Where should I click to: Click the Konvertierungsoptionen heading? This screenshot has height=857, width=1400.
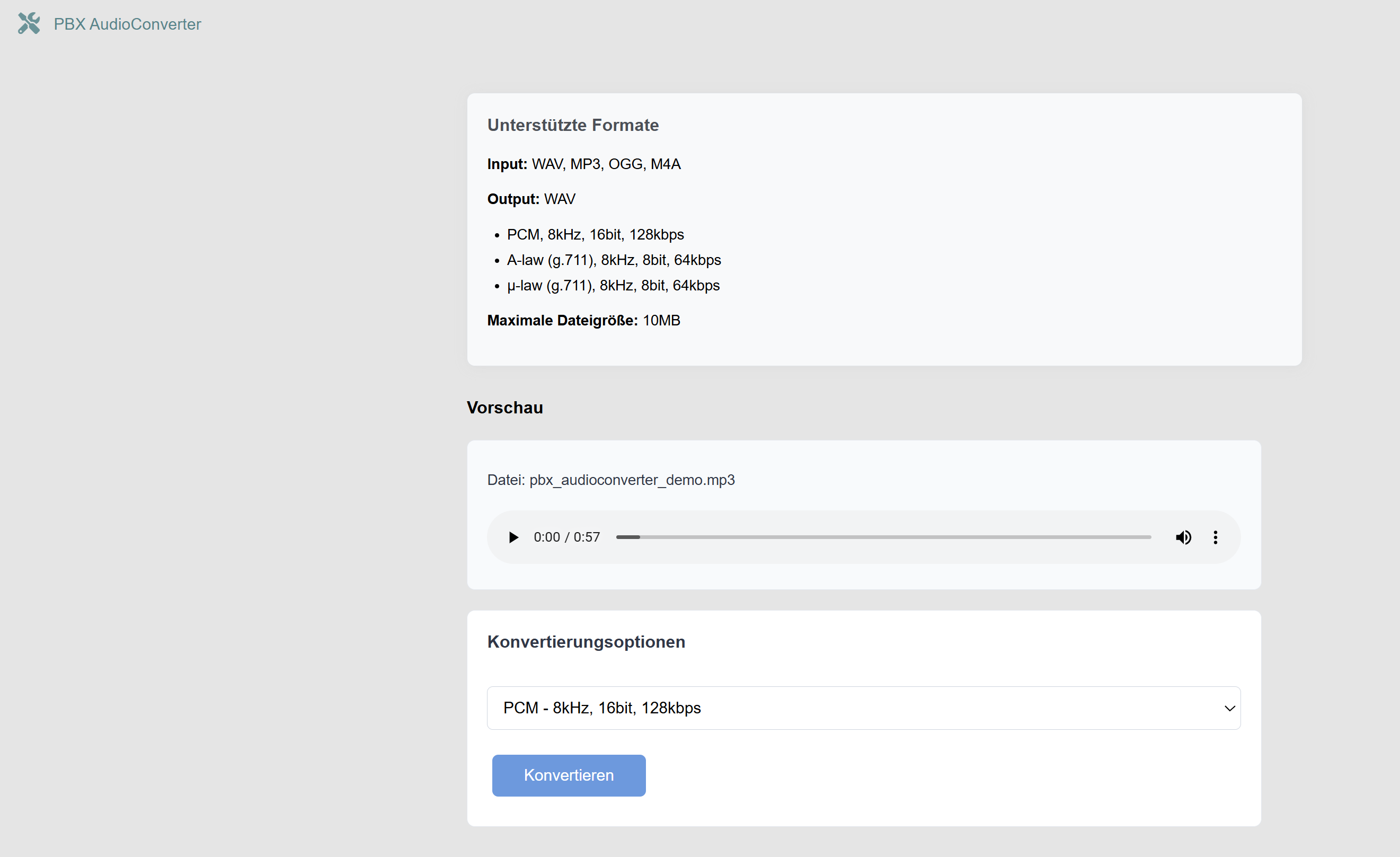[586, 642]
